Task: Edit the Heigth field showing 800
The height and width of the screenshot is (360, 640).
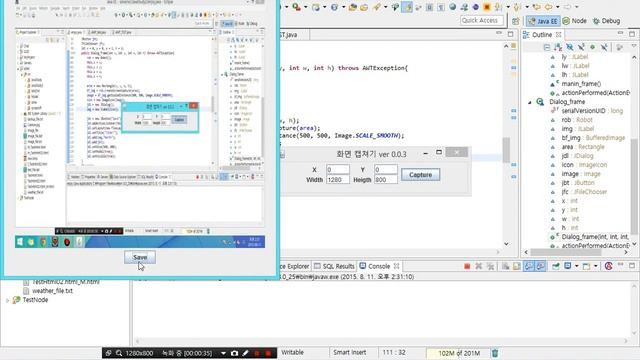Action: pyautogui.click(x=386, y=179)
